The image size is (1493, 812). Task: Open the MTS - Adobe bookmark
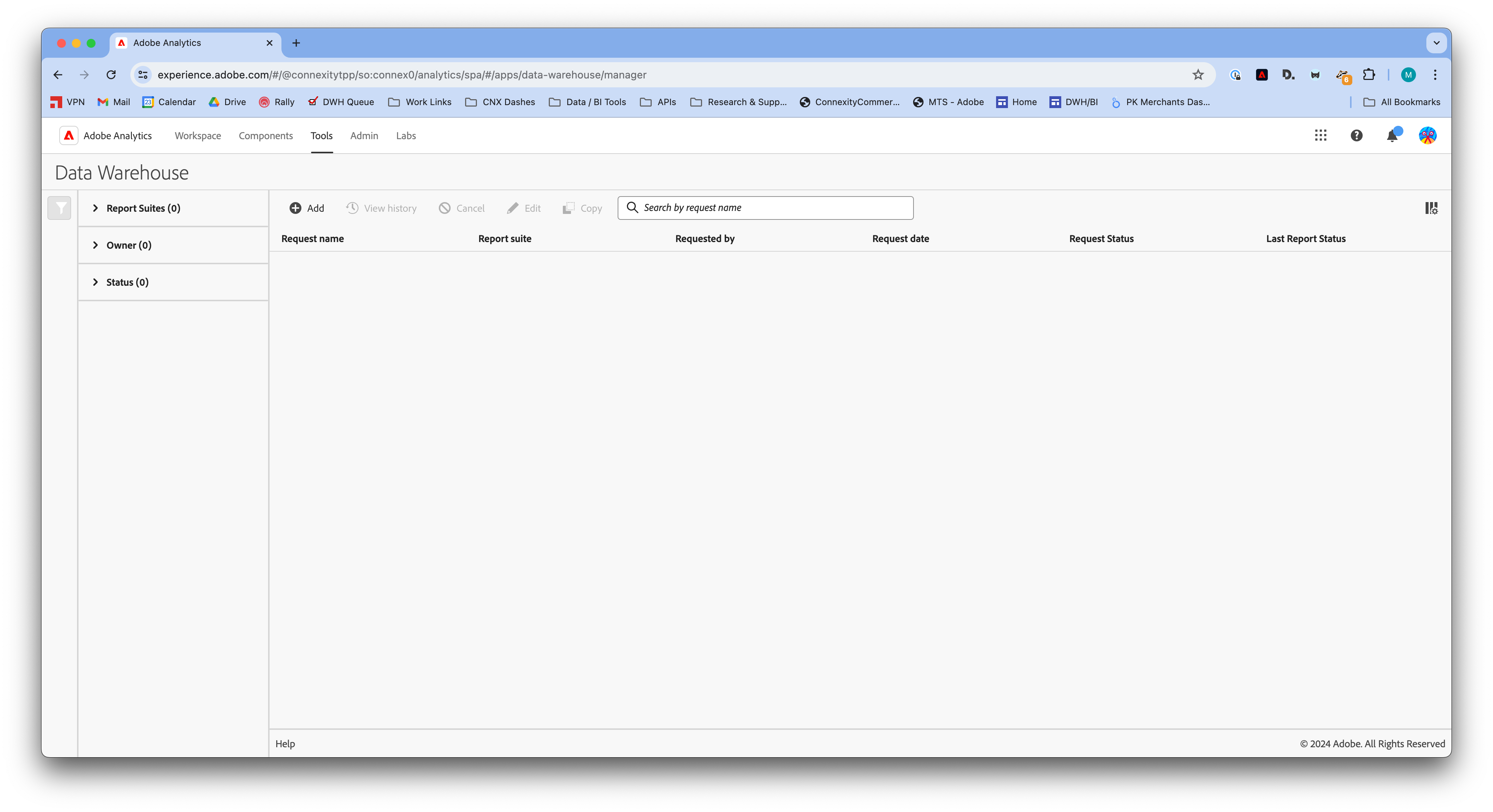tap(948, 102)
